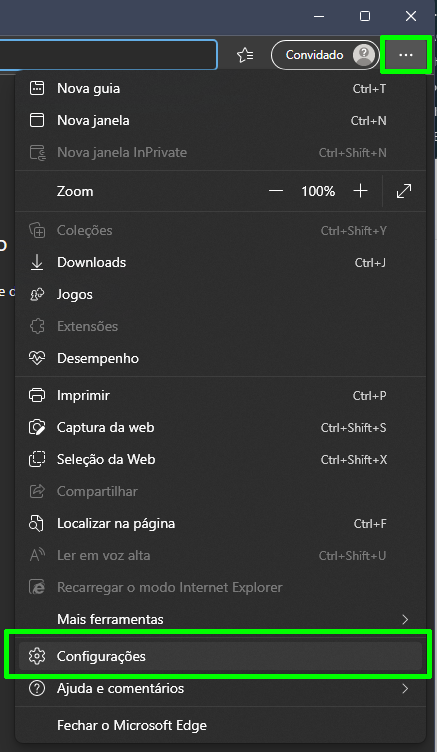
Task: Click inside the address bar field
Action: tap(108, 55)
